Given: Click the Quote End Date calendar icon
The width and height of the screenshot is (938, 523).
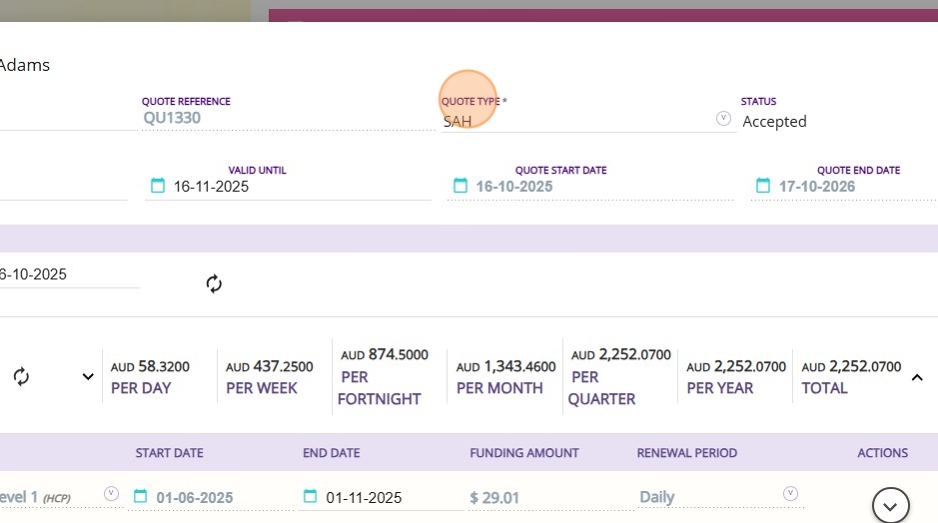Looking at the screenshot, I should (x=763, y=186).
